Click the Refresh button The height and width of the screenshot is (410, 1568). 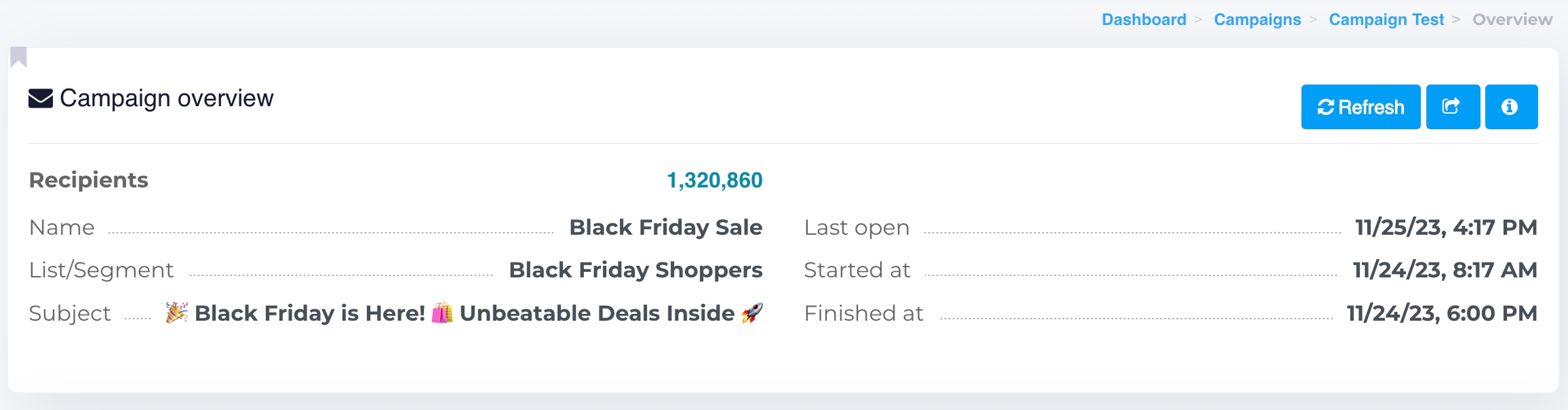click(x=1360, y=107)
